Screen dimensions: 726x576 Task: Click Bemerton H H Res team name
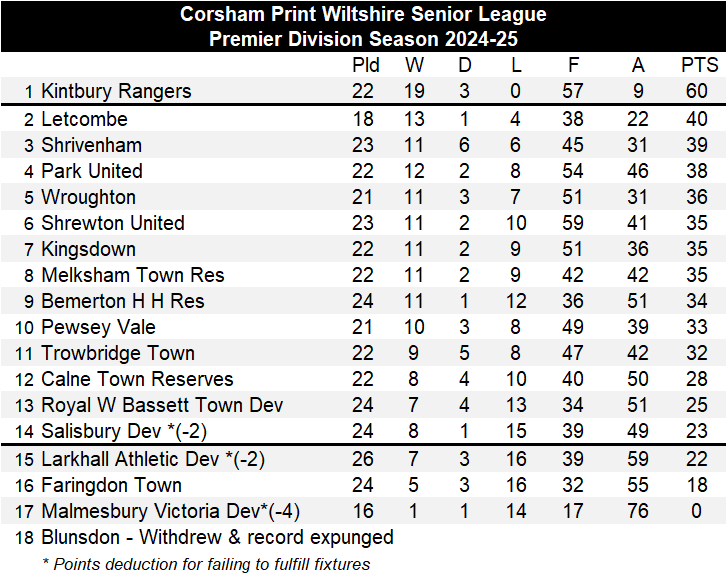click(x=122, y=301)
